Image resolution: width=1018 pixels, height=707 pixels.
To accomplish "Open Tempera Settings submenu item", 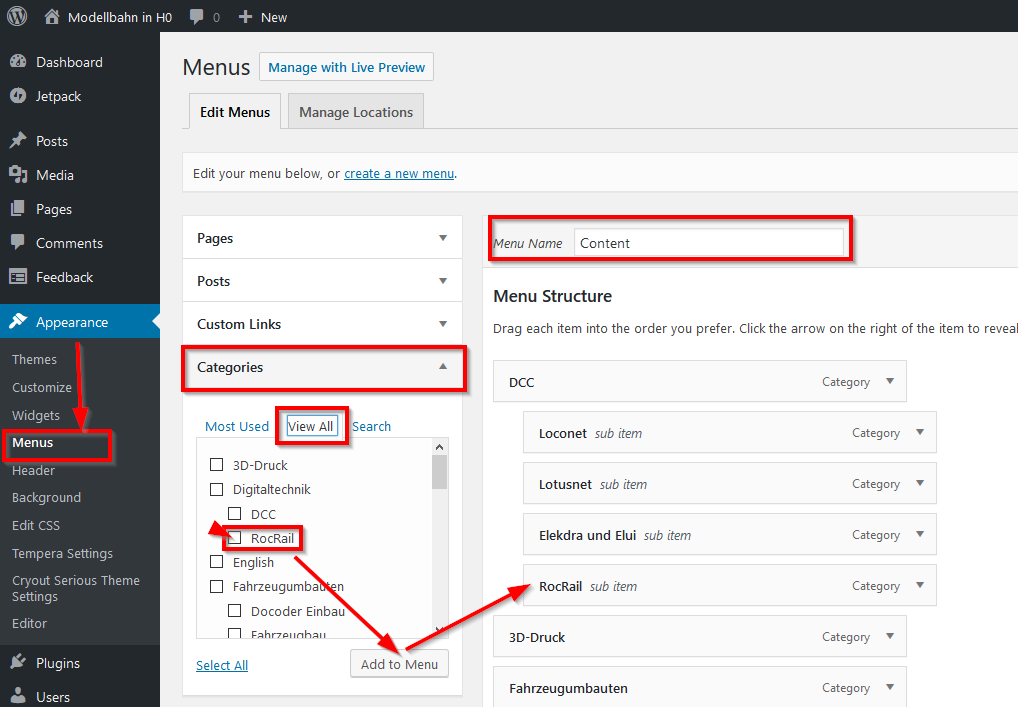I will 62,553.
